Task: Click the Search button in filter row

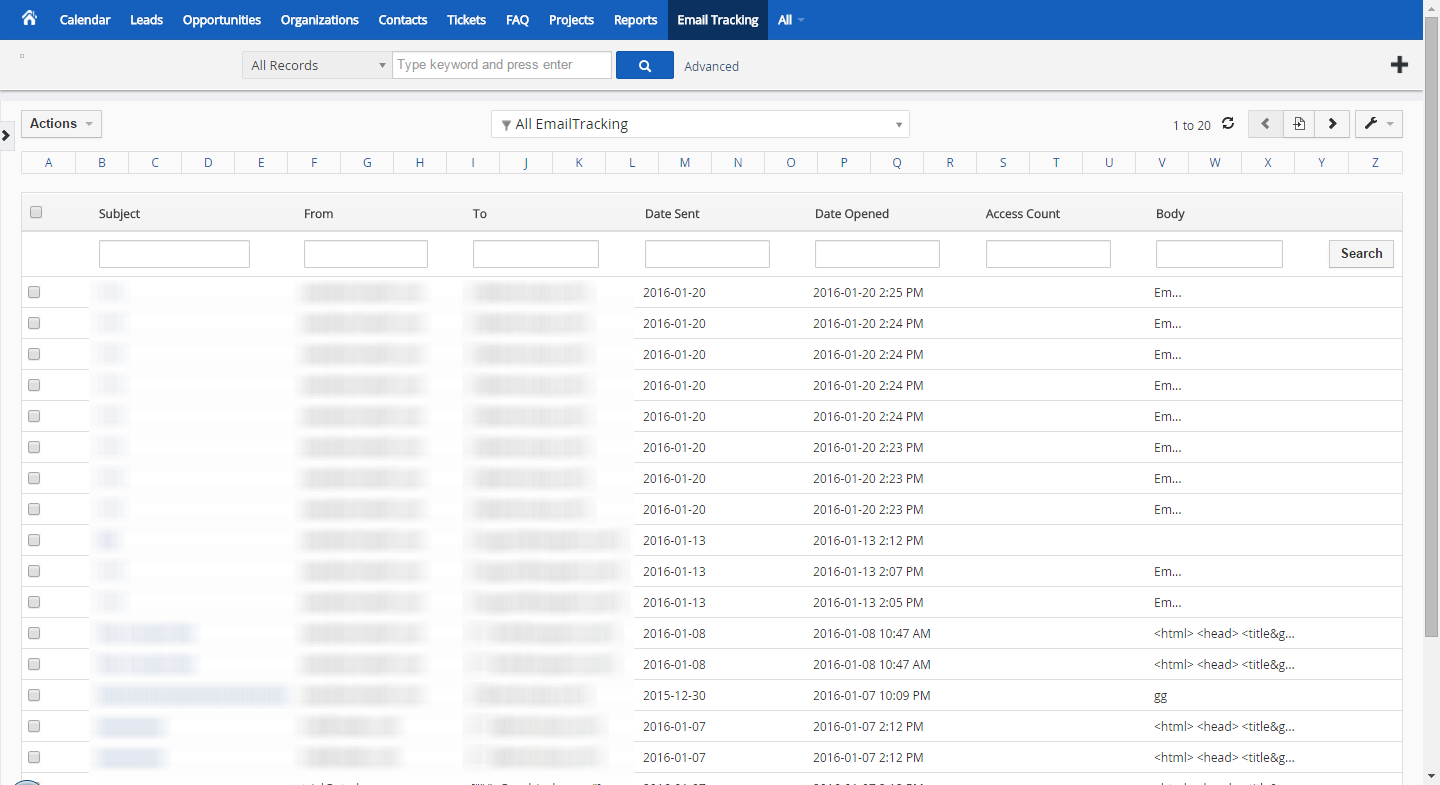Action: (1361, 254)
